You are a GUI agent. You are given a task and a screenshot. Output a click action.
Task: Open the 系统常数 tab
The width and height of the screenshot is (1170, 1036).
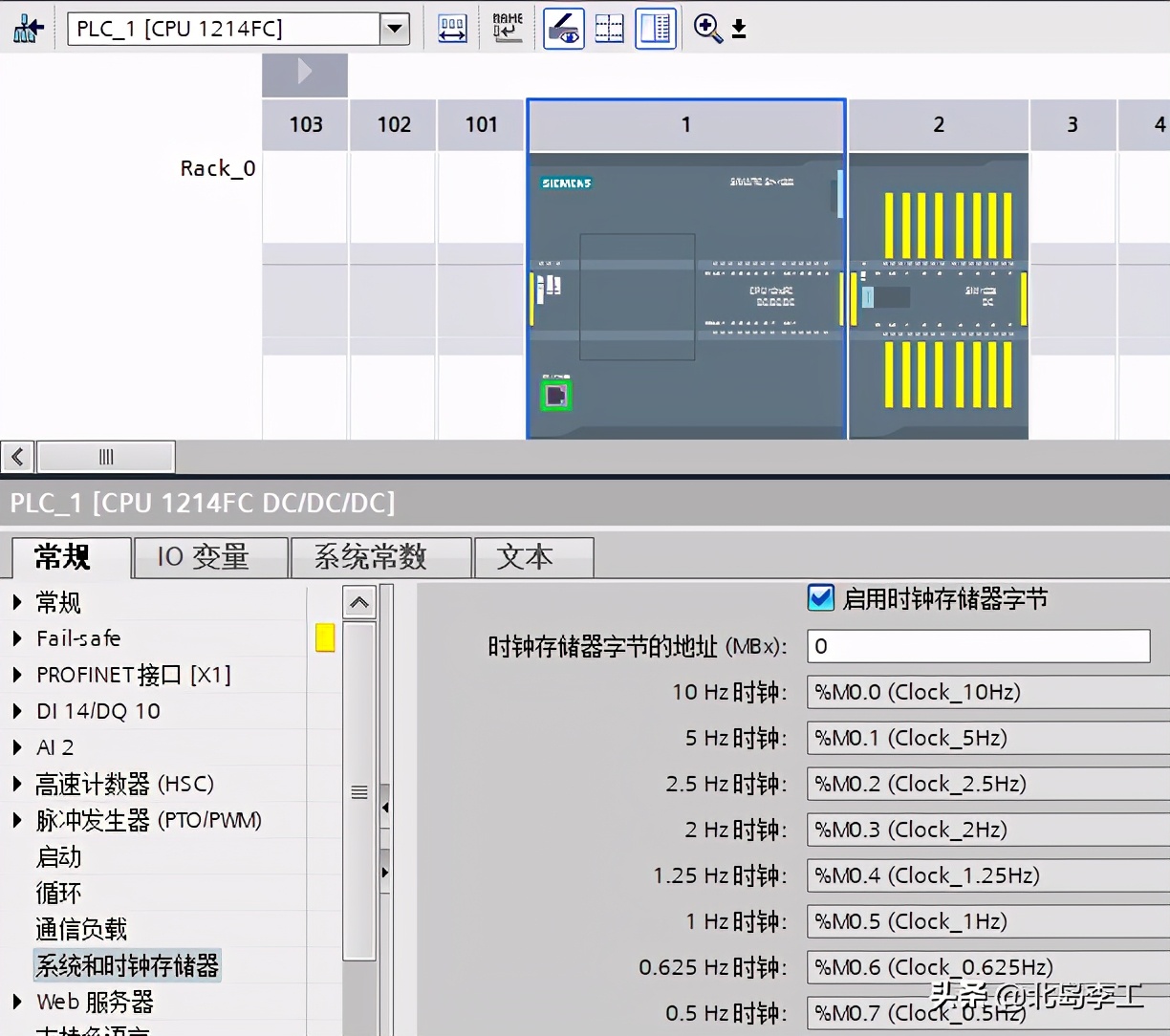380,557
